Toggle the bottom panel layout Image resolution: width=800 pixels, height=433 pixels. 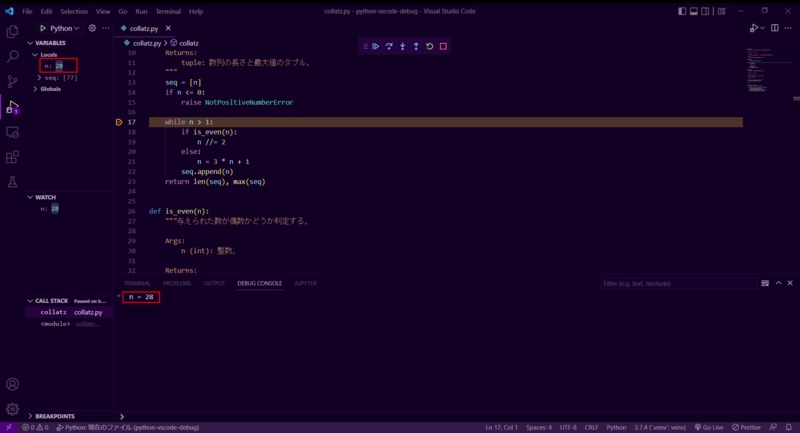[x=694, y=11]
